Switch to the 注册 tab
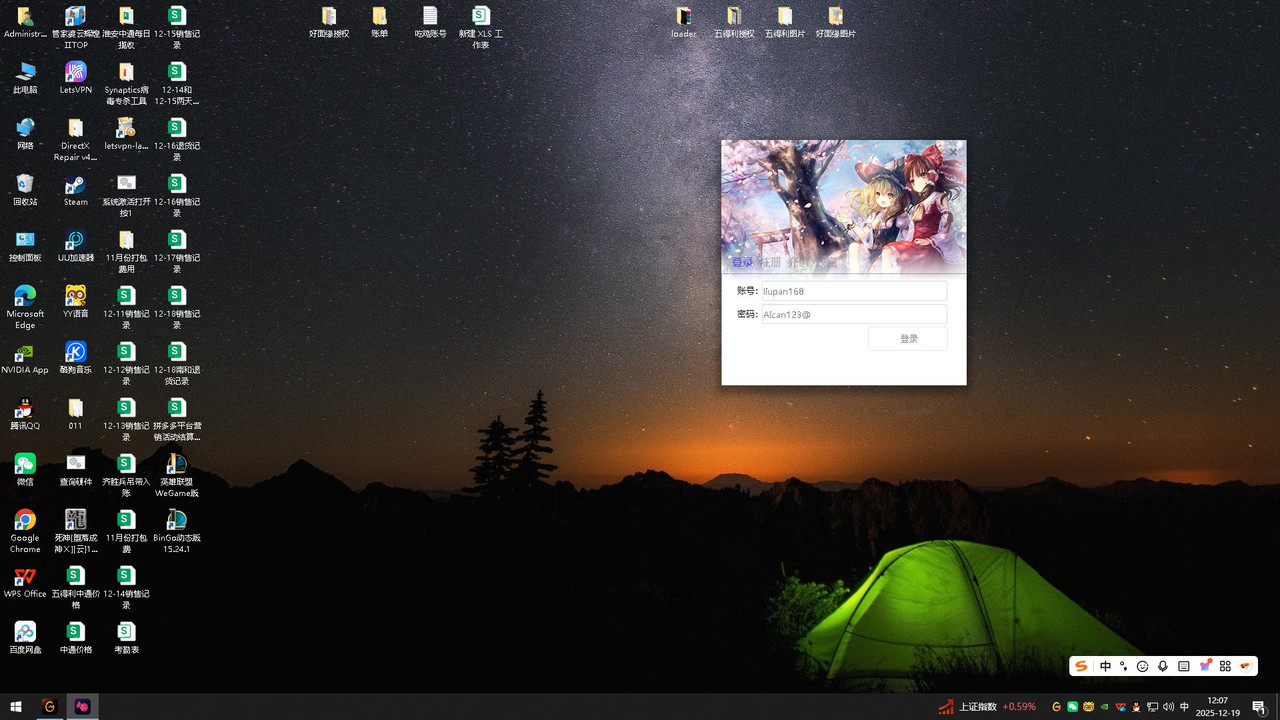1280x720 pixels. pos(770,262)
